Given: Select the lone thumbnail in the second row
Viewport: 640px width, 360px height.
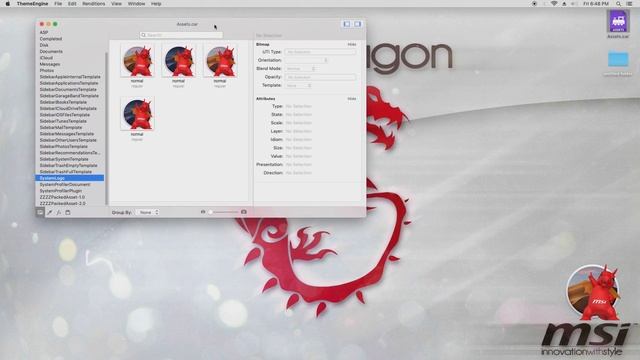Looking at the screenshot, I should [x=137, y=114].
